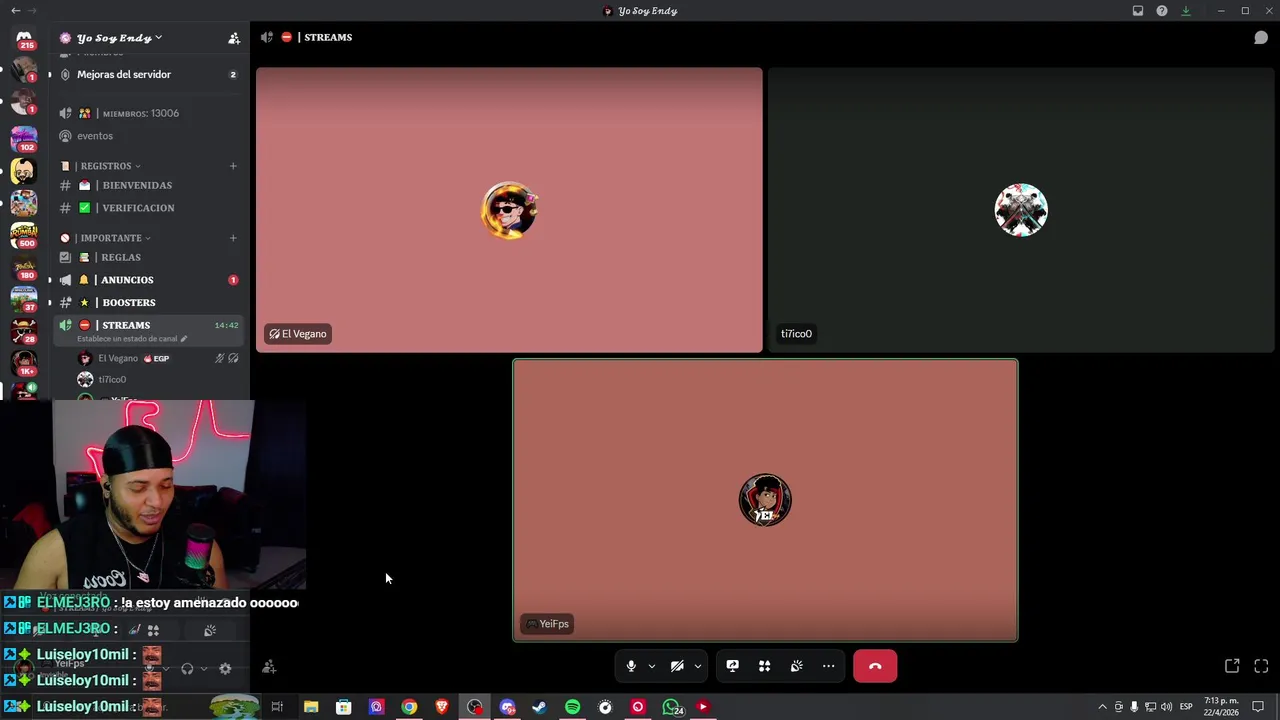
Task: Disconnect from the call with red button
Action: pos(875,666)
